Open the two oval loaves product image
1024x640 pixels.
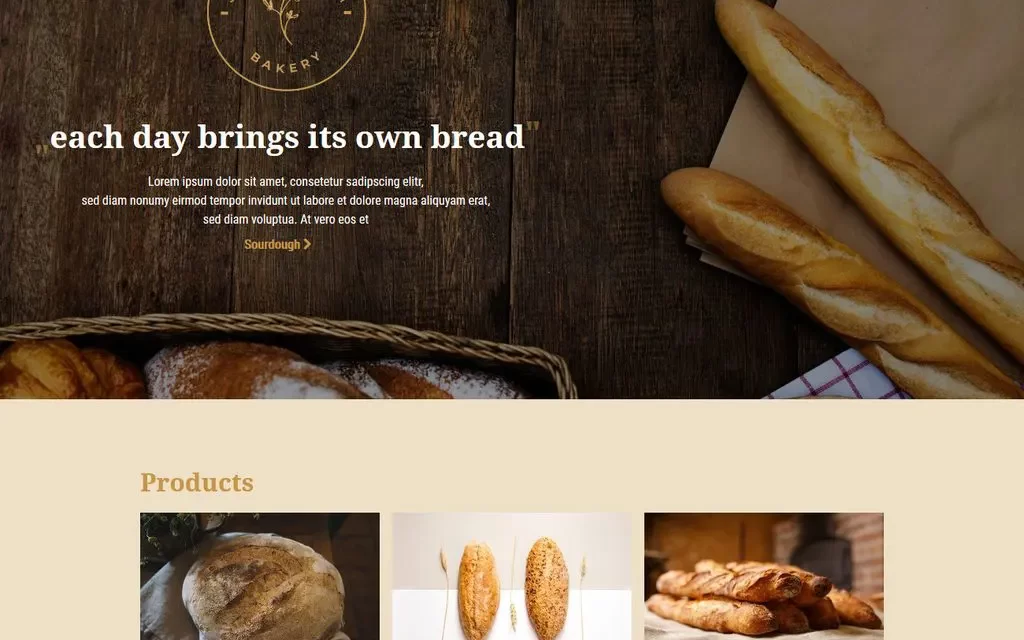[512, 576]
